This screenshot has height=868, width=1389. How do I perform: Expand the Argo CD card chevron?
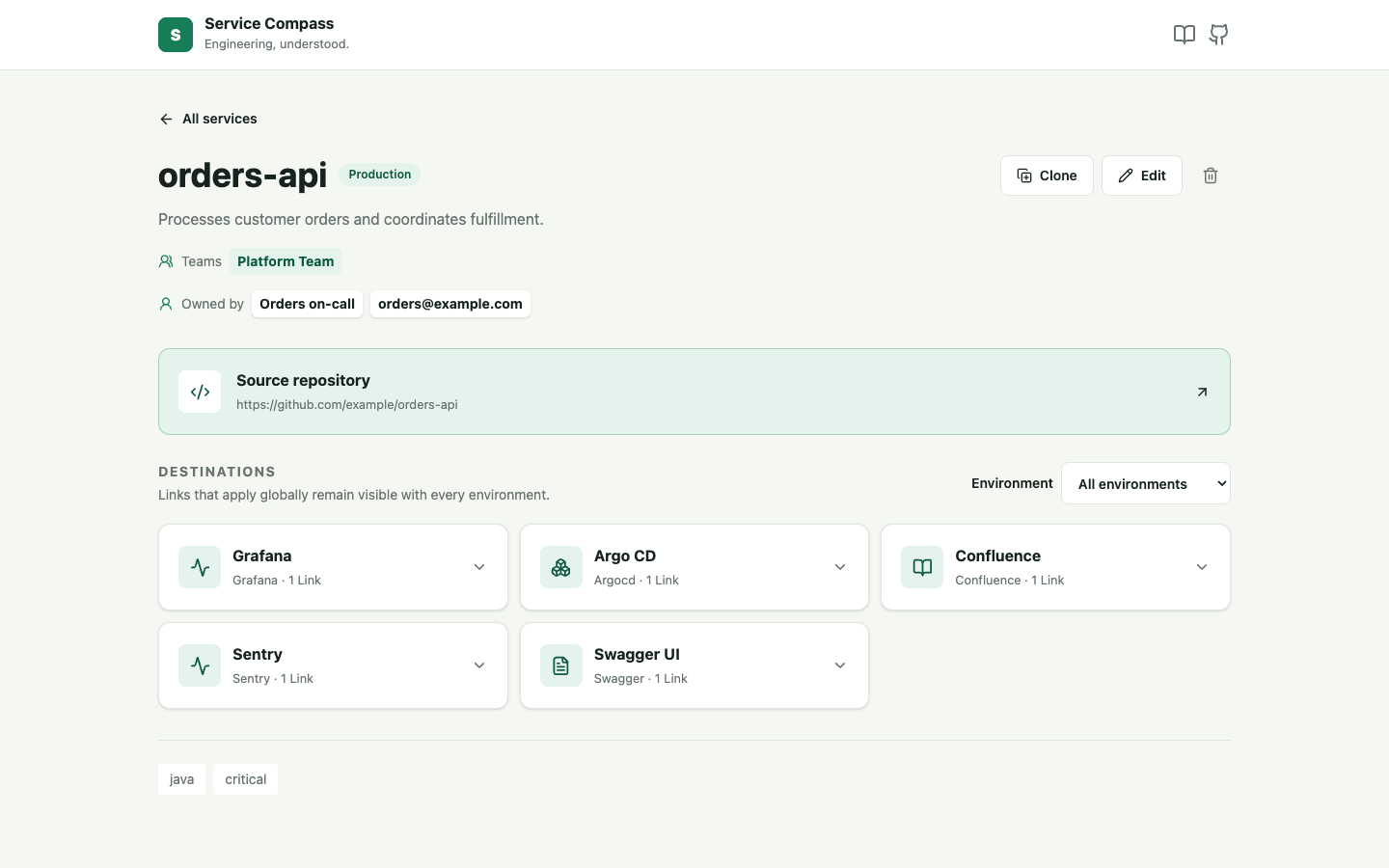pyautogui.click(x=840, y=567)
